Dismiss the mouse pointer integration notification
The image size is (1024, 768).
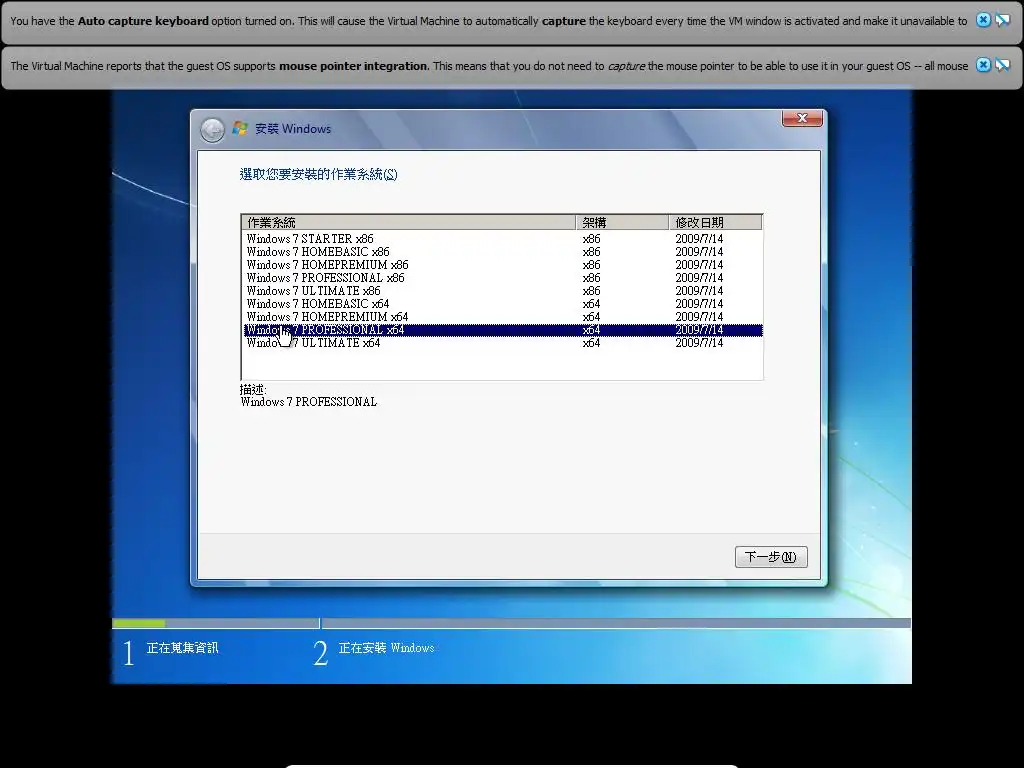tap(983, 65)
